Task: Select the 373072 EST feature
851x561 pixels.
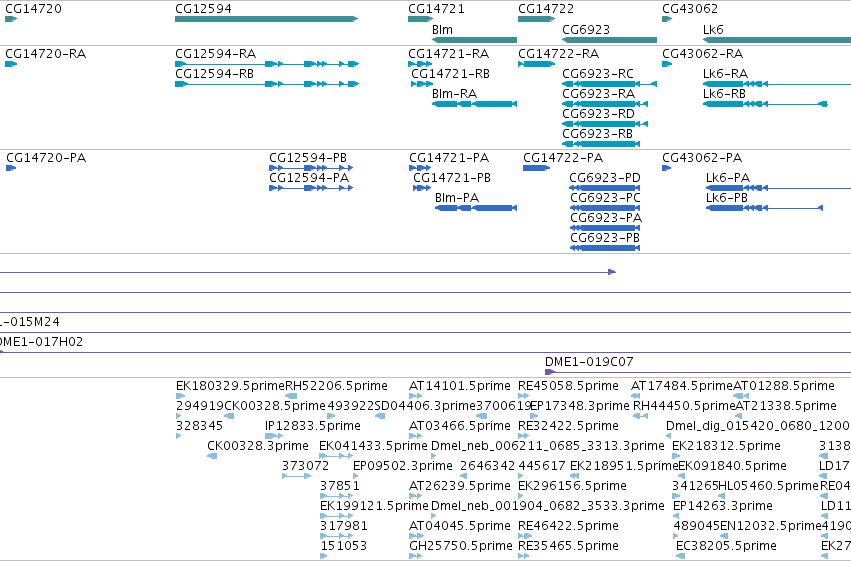Action: (296, 476)
